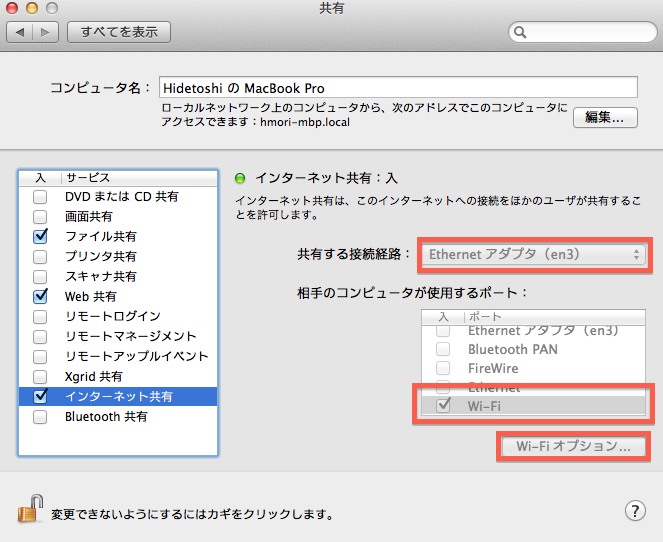This screenshot has height=542, width=663.
Task: Select the インターネット共有 service row
Action: (x=118, y=396)
